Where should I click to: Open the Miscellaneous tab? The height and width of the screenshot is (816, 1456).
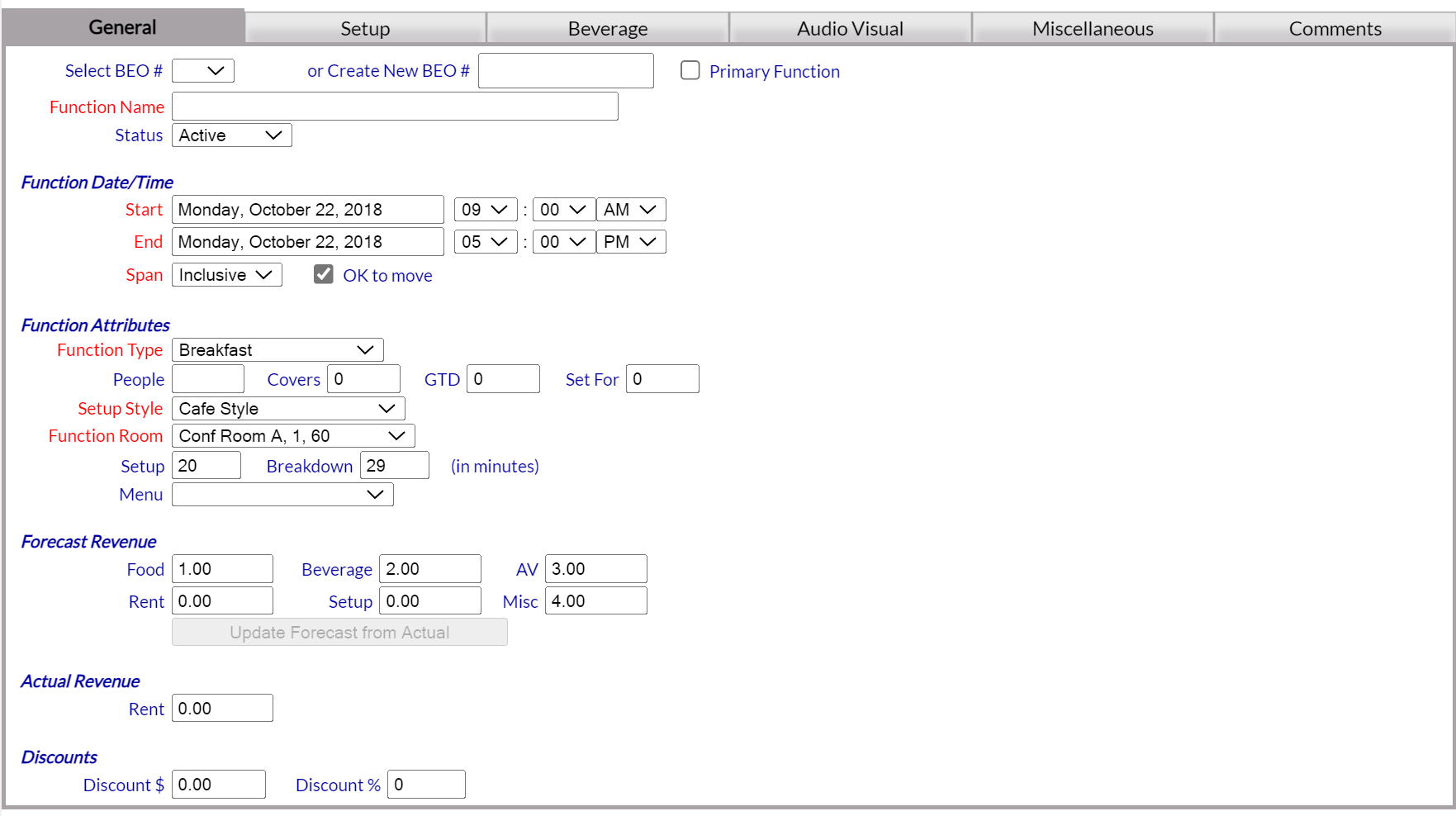(x=1092, y=27)
